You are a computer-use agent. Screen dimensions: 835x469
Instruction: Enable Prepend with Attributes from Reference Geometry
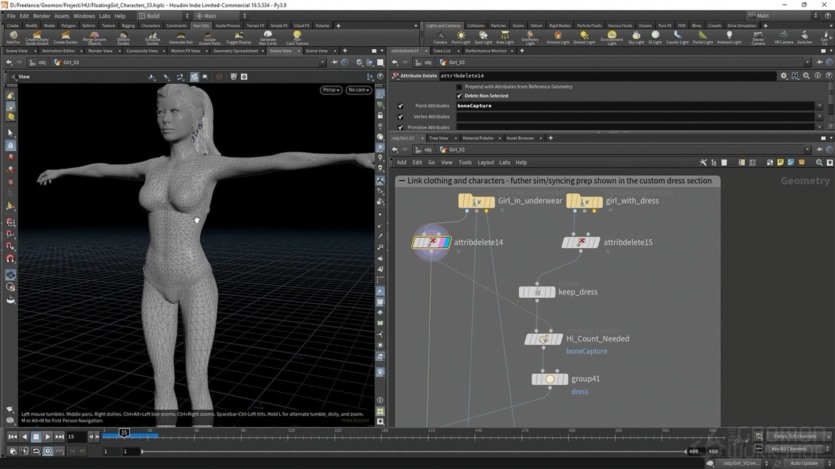pos(459,86)
